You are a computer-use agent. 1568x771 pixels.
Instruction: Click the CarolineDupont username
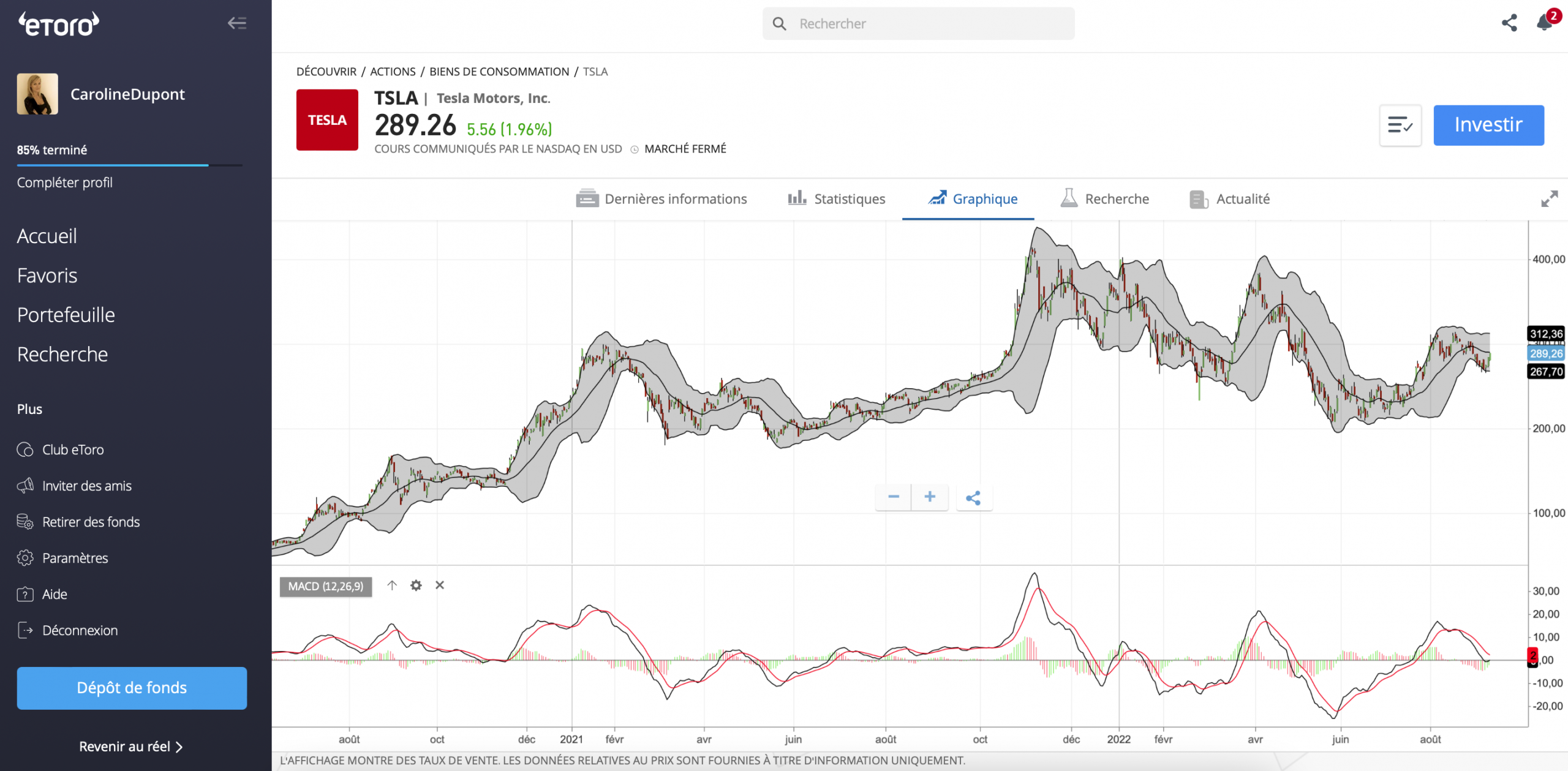coord(127,94)
